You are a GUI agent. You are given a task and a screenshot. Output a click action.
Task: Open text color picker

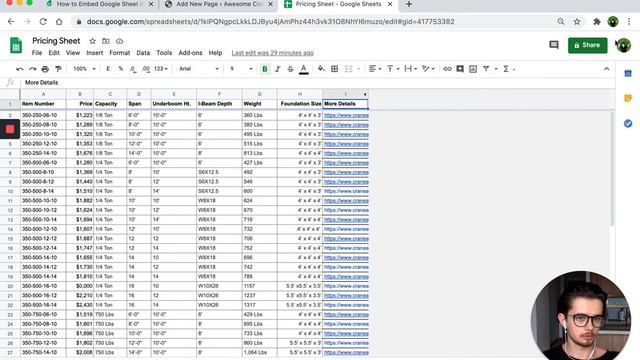[x=304, y=69]
